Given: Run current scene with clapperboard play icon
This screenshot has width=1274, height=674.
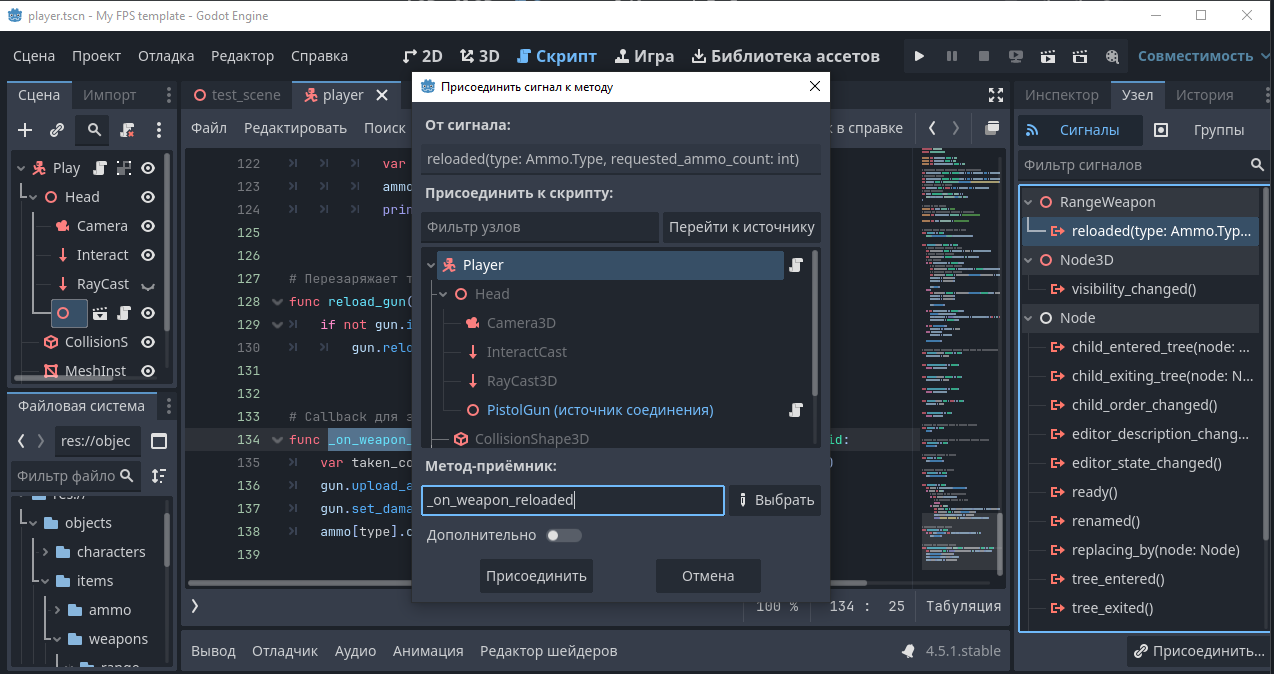Looking at the screenshot, I should [x=1048, y=56].
